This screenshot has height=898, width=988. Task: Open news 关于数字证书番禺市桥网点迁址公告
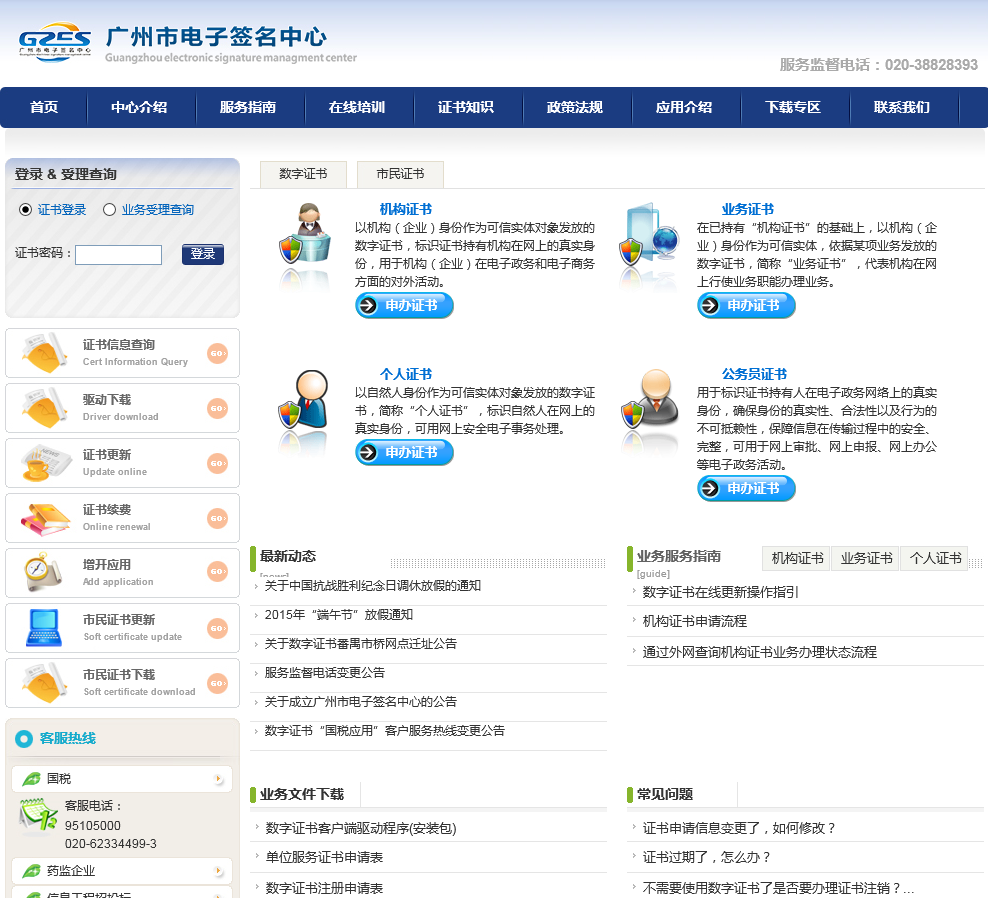361,644
